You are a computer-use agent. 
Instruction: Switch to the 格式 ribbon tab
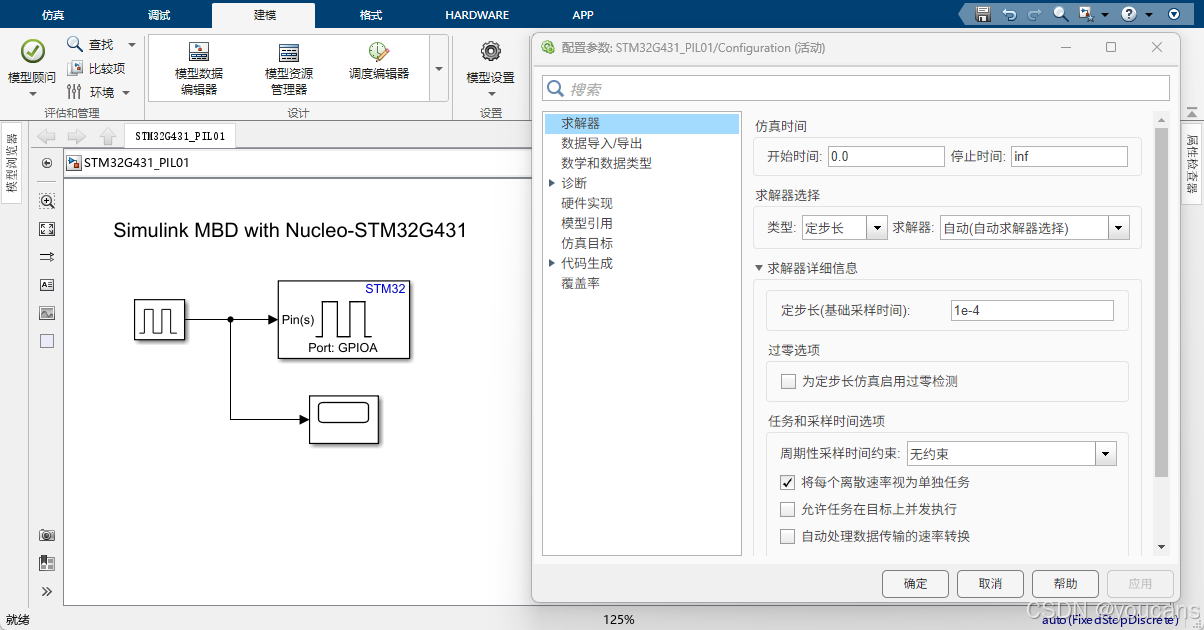pos(370,15)
